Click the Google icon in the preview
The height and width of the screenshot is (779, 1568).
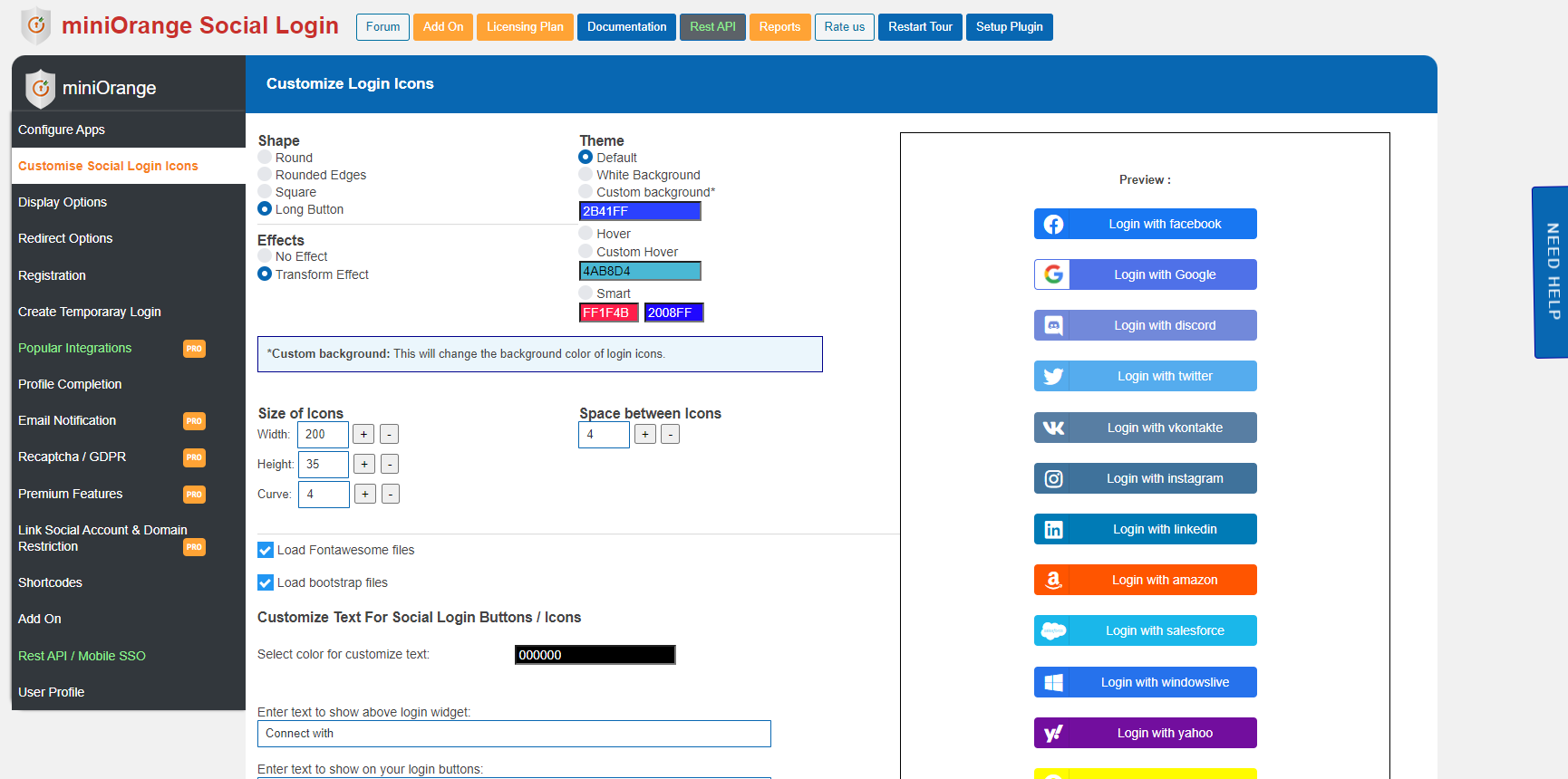[x=1053, y=274]
